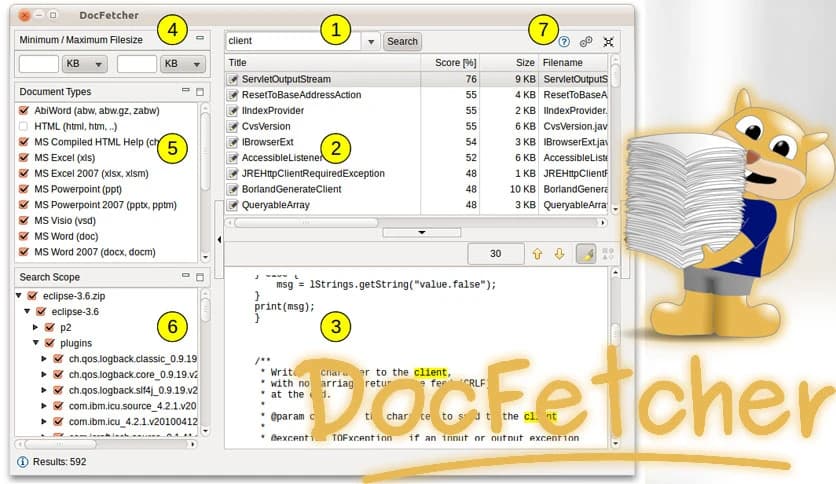Viewport: 836px width, 484px height.
Task: Select com.ibm.icu_4.2.1 tree item
Action: [133, 422]
